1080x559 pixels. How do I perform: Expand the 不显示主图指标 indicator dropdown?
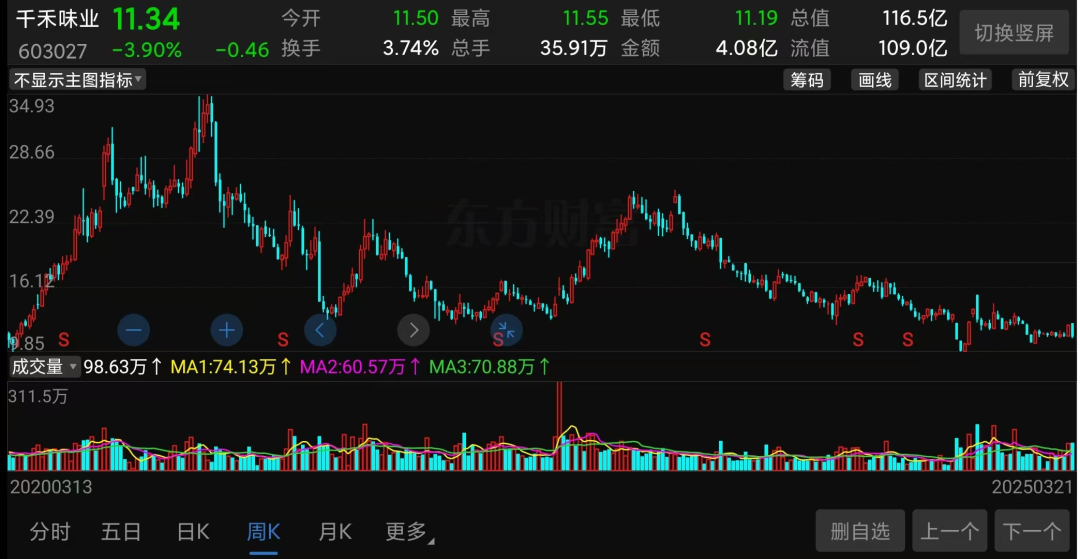78,80
